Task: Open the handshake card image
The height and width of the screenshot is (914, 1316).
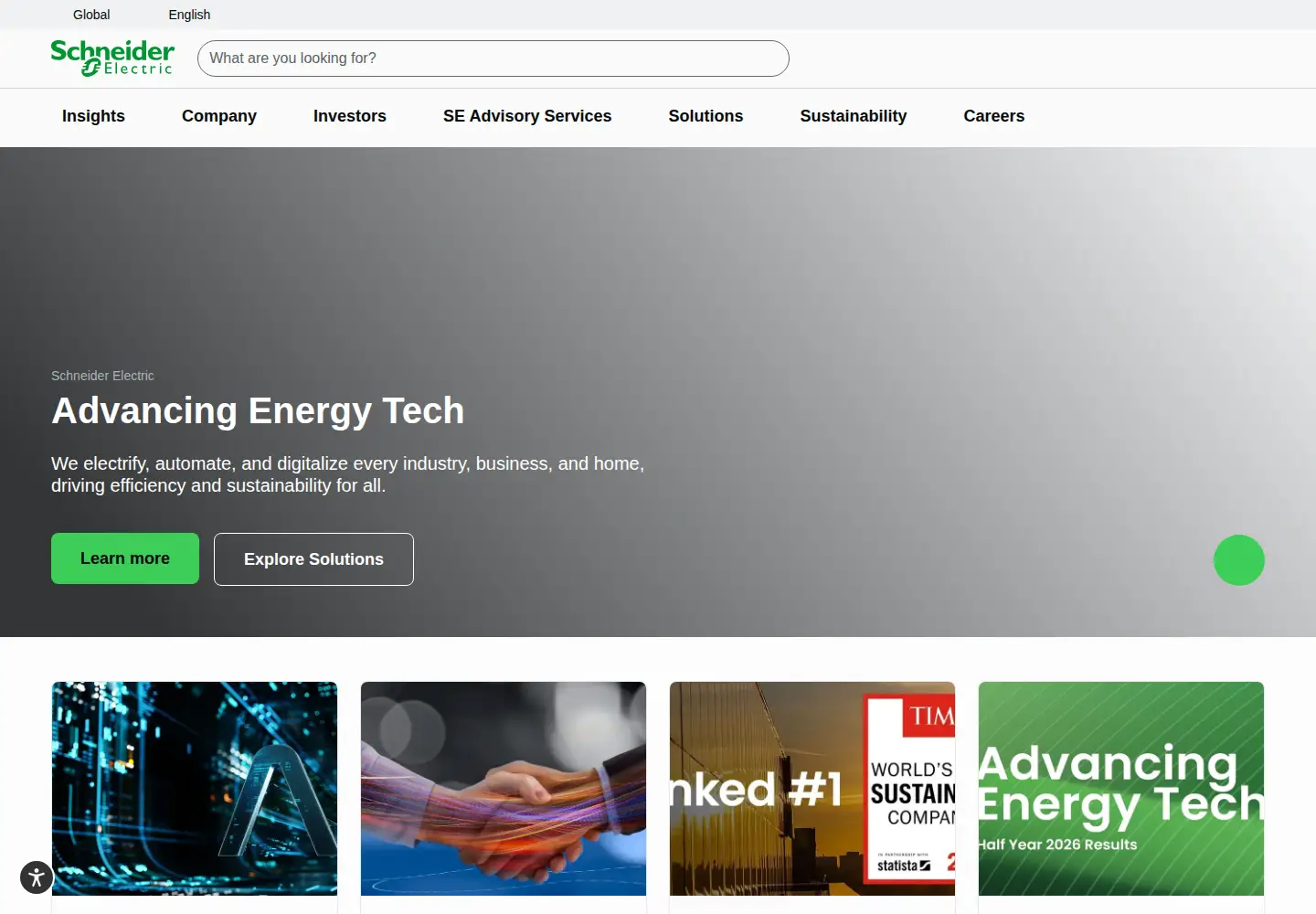Action: 504,789
